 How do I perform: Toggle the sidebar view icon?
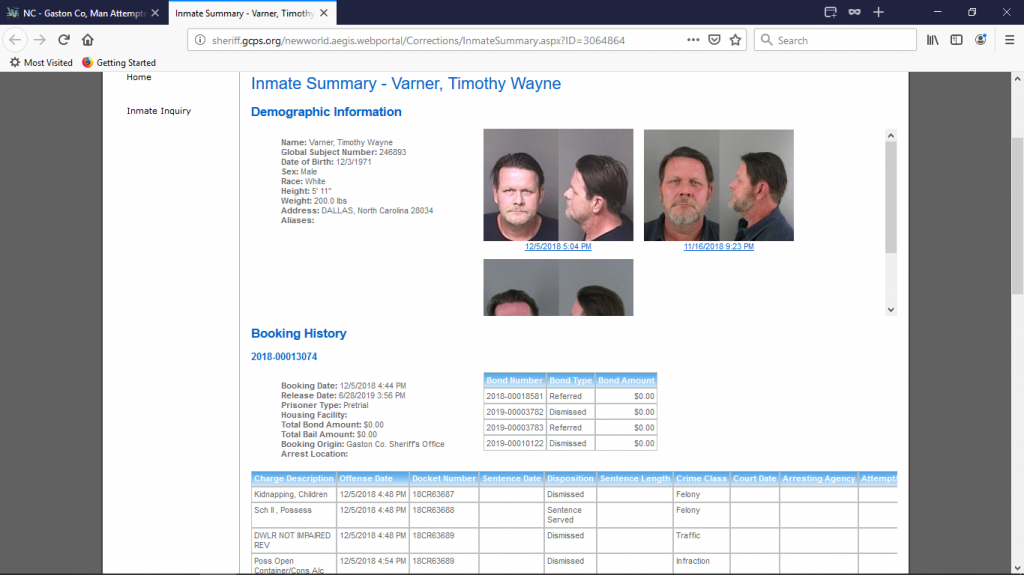[957, 40]
